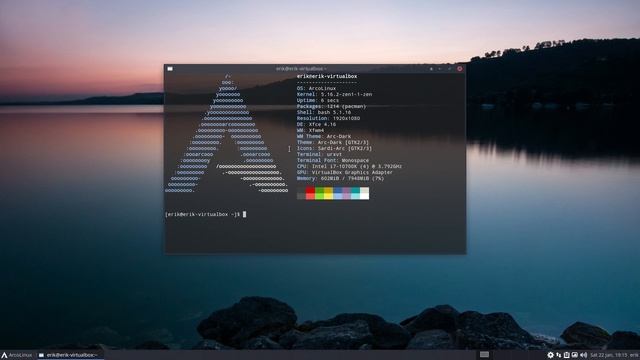Open the clipboard manager tray icon
640x360 pixels.
click(567, 355)
